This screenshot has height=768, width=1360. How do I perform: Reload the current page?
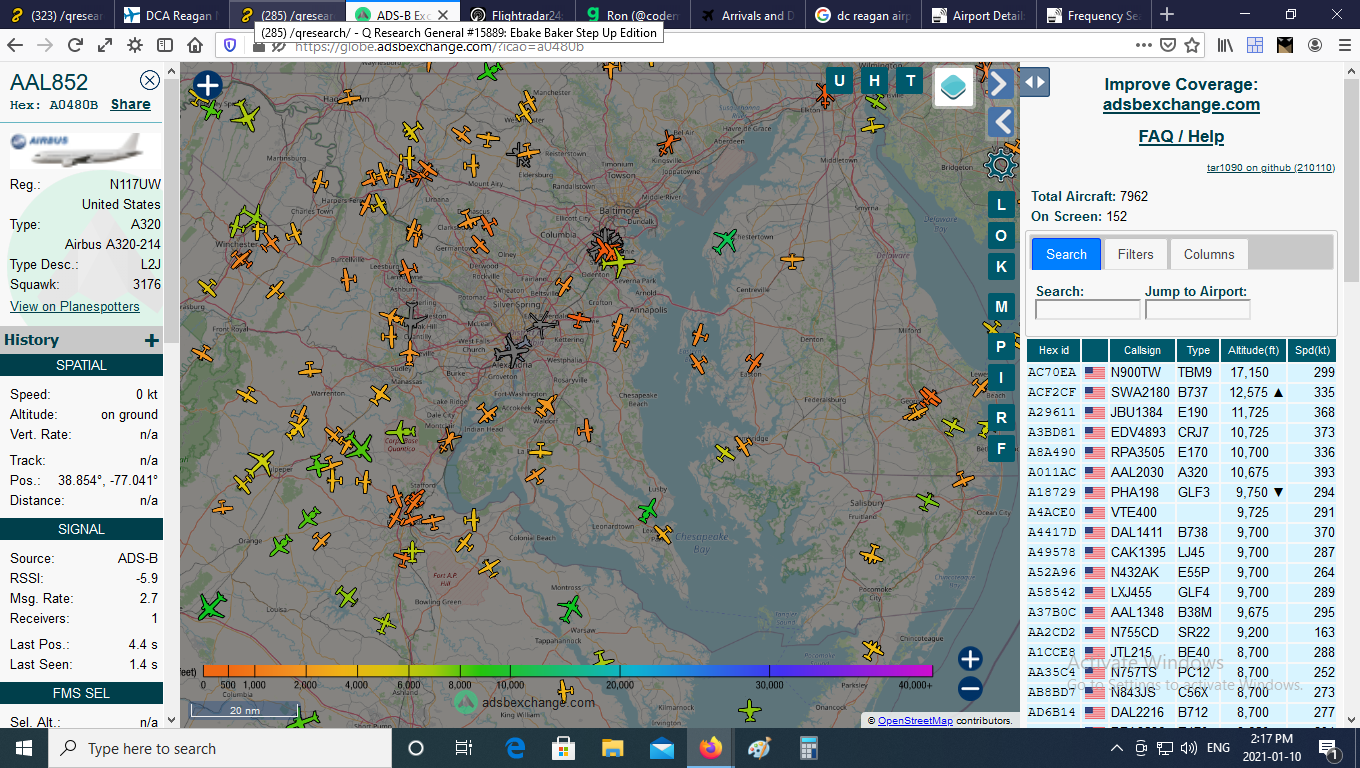coord(75,45)
